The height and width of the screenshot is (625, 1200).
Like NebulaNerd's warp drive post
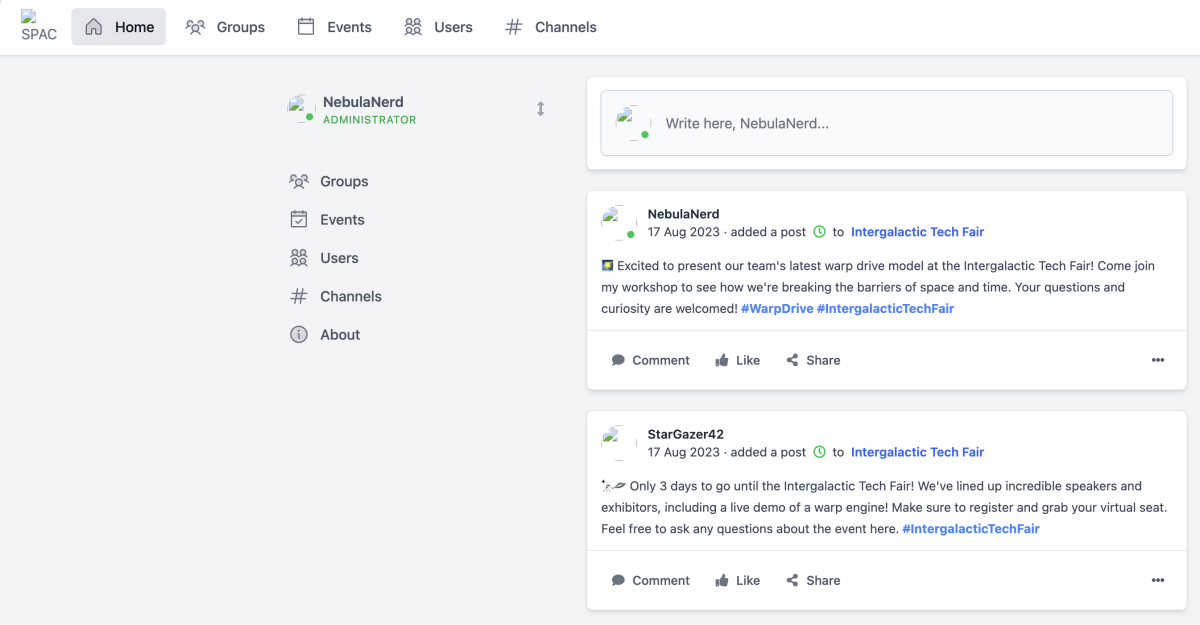pyautogui.click(x=737, y=360)
